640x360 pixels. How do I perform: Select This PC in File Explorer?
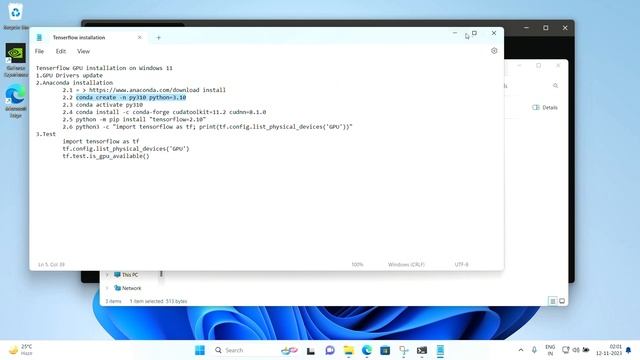(130, 275)
